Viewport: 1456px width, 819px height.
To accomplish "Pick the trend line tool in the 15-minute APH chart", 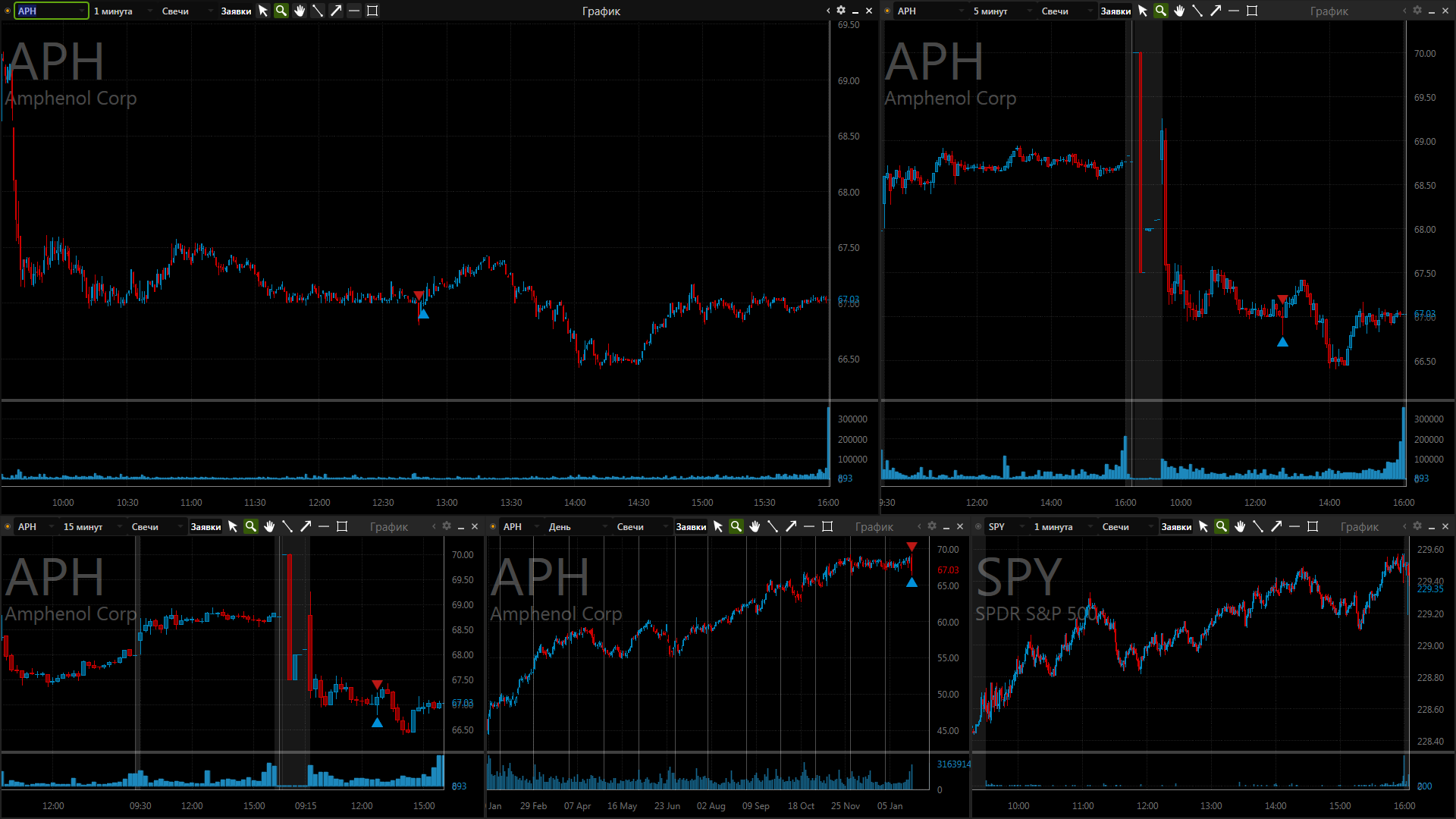I will [x=287, y=526].
